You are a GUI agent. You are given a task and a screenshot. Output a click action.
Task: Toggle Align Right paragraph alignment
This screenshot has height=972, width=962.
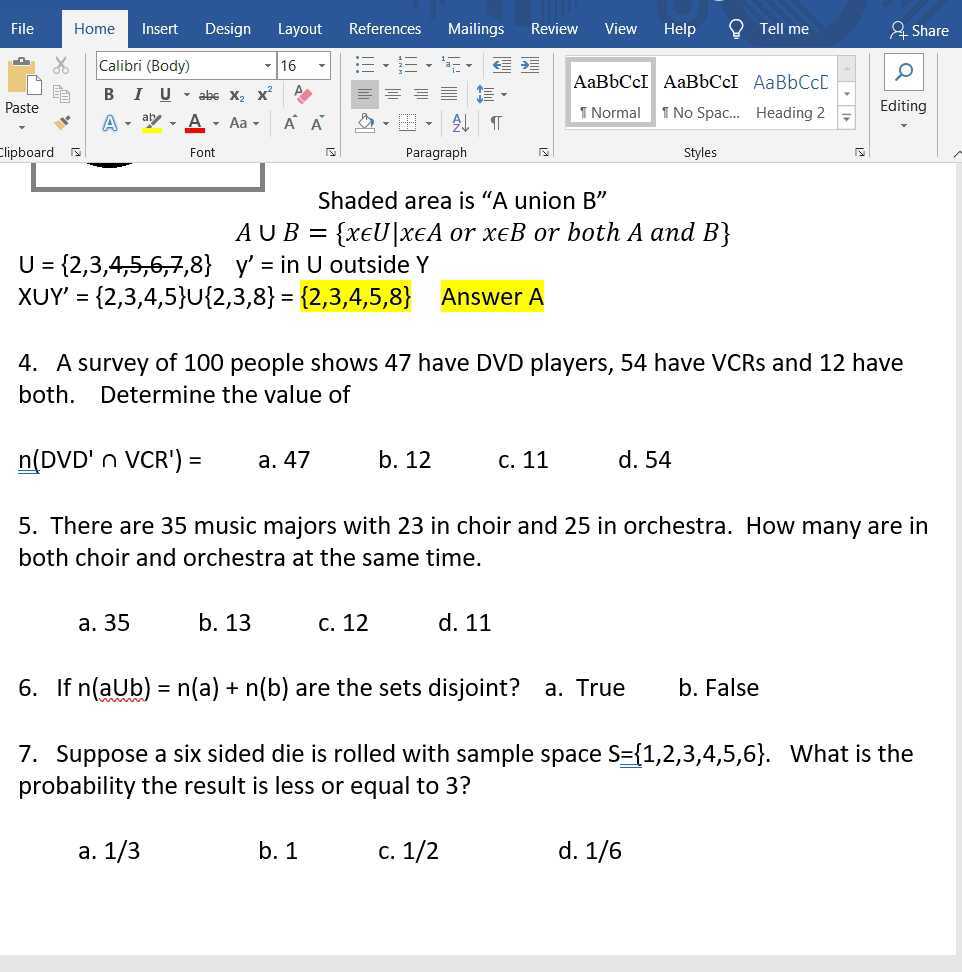pyautogui.click(x=421, y=94)
